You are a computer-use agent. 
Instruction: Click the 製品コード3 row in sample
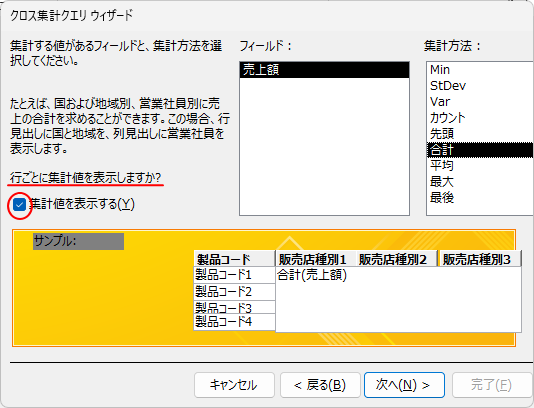(x=234, y=307)
